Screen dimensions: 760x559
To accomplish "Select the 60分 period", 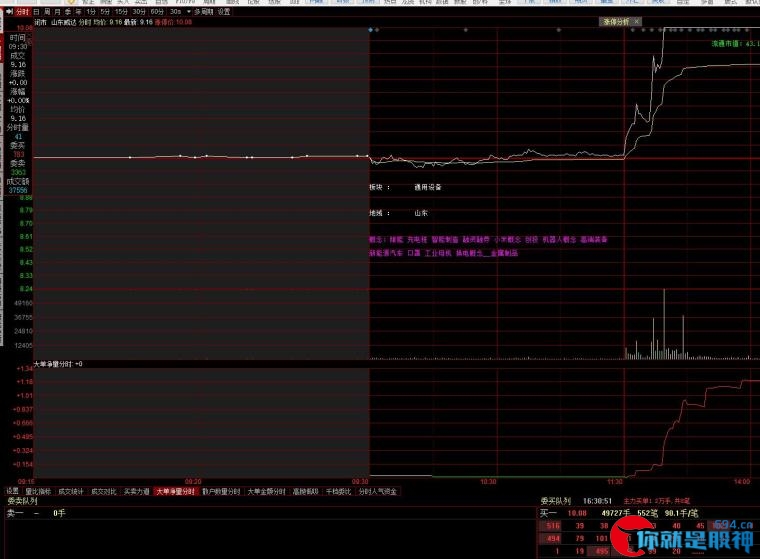I will pos(157,12).
